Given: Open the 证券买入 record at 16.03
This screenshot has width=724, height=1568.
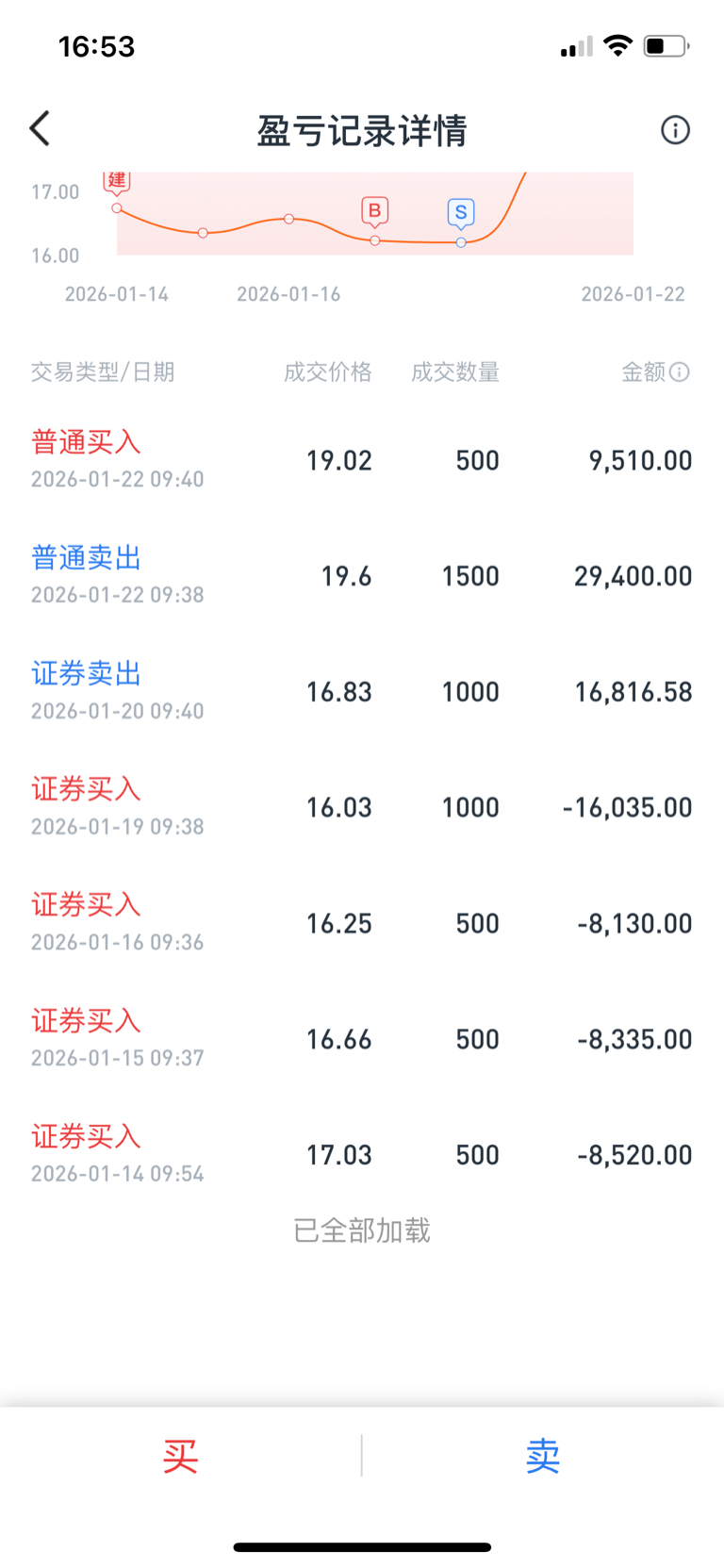Looking at the screenshot, I should point(362,807).
